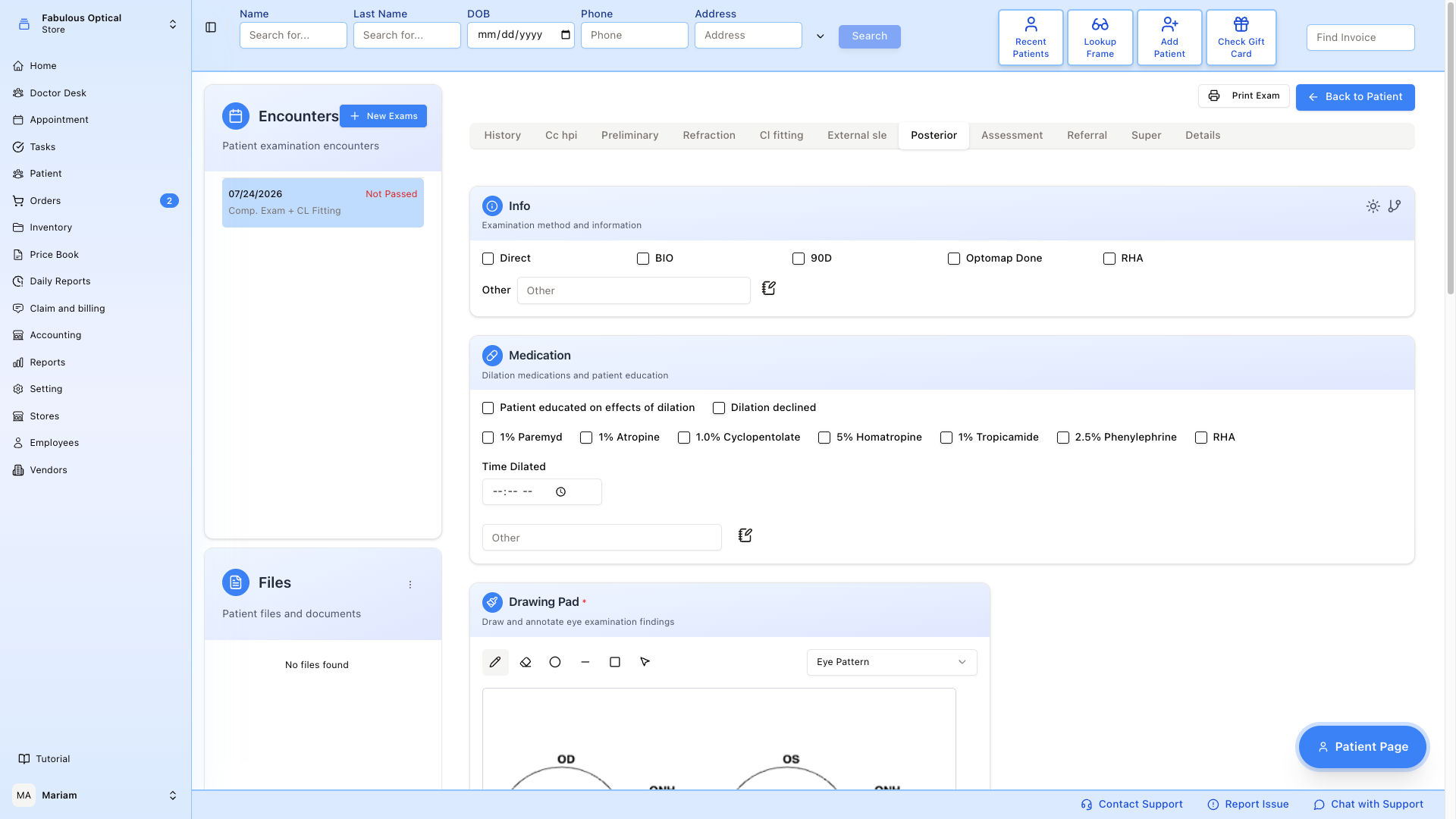Select the circle shape tool
1456x819 pixels.
pyautogui.click(x=555, y=662)
